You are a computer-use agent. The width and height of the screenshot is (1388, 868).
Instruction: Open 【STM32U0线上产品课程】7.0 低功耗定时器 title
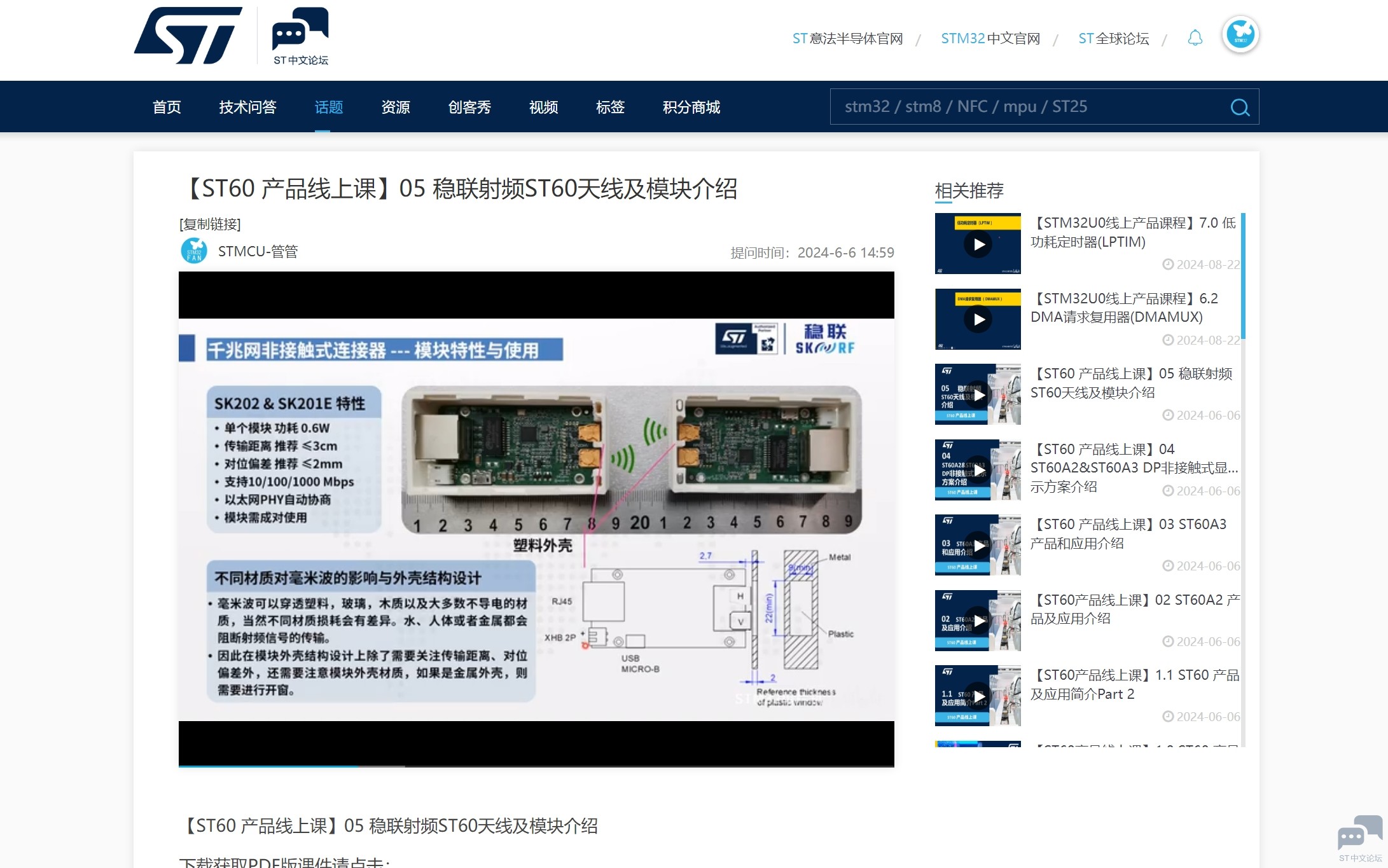(x=1133, y=232)
